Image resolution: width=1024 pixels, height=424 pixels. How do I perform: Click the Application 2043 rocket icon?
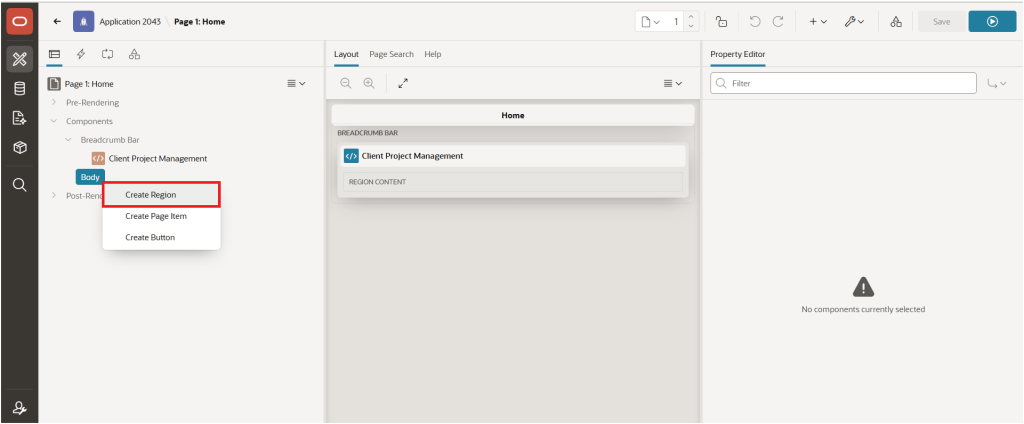84,22
